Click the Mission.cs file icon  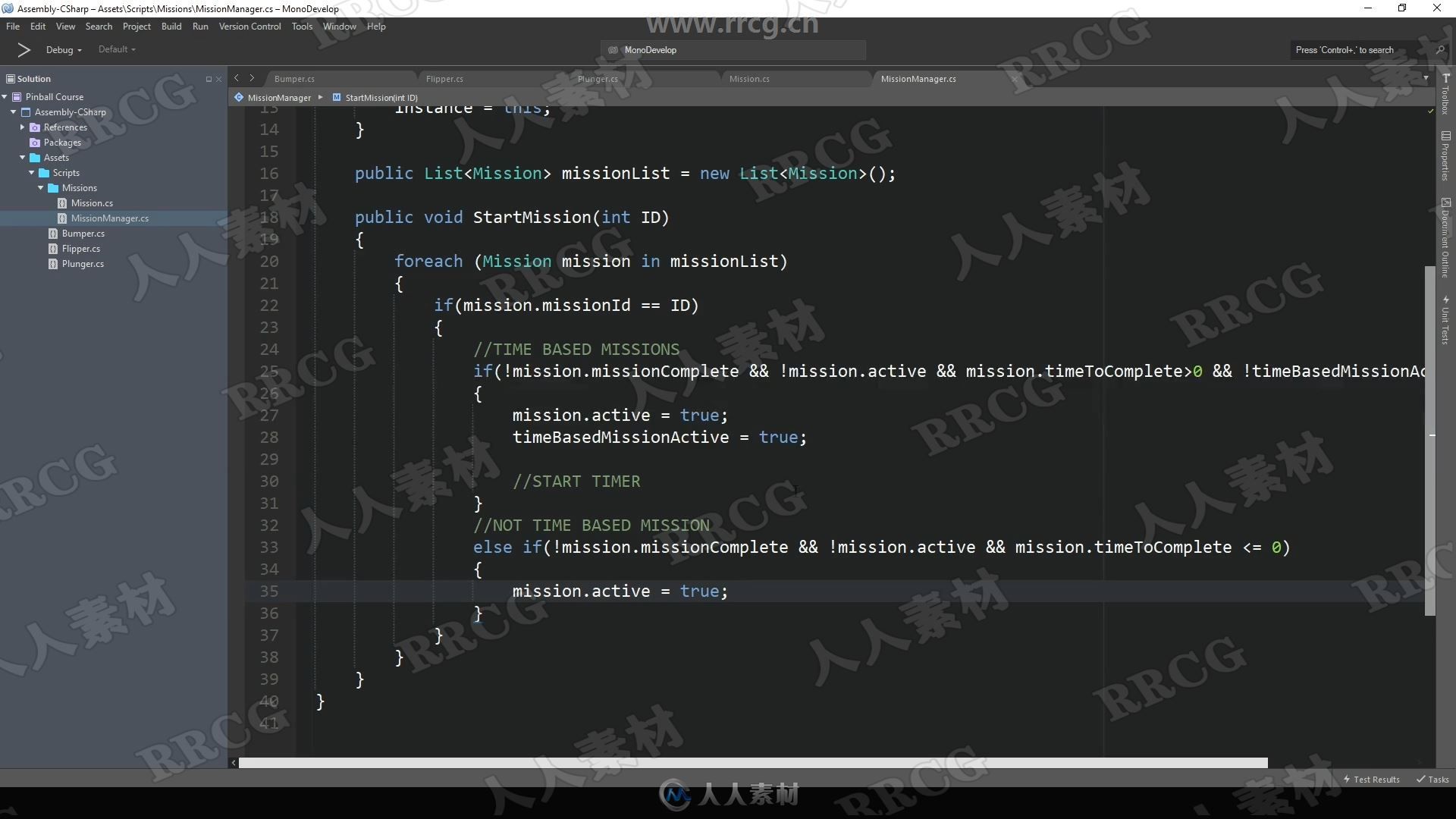click(x=62, y=203)
